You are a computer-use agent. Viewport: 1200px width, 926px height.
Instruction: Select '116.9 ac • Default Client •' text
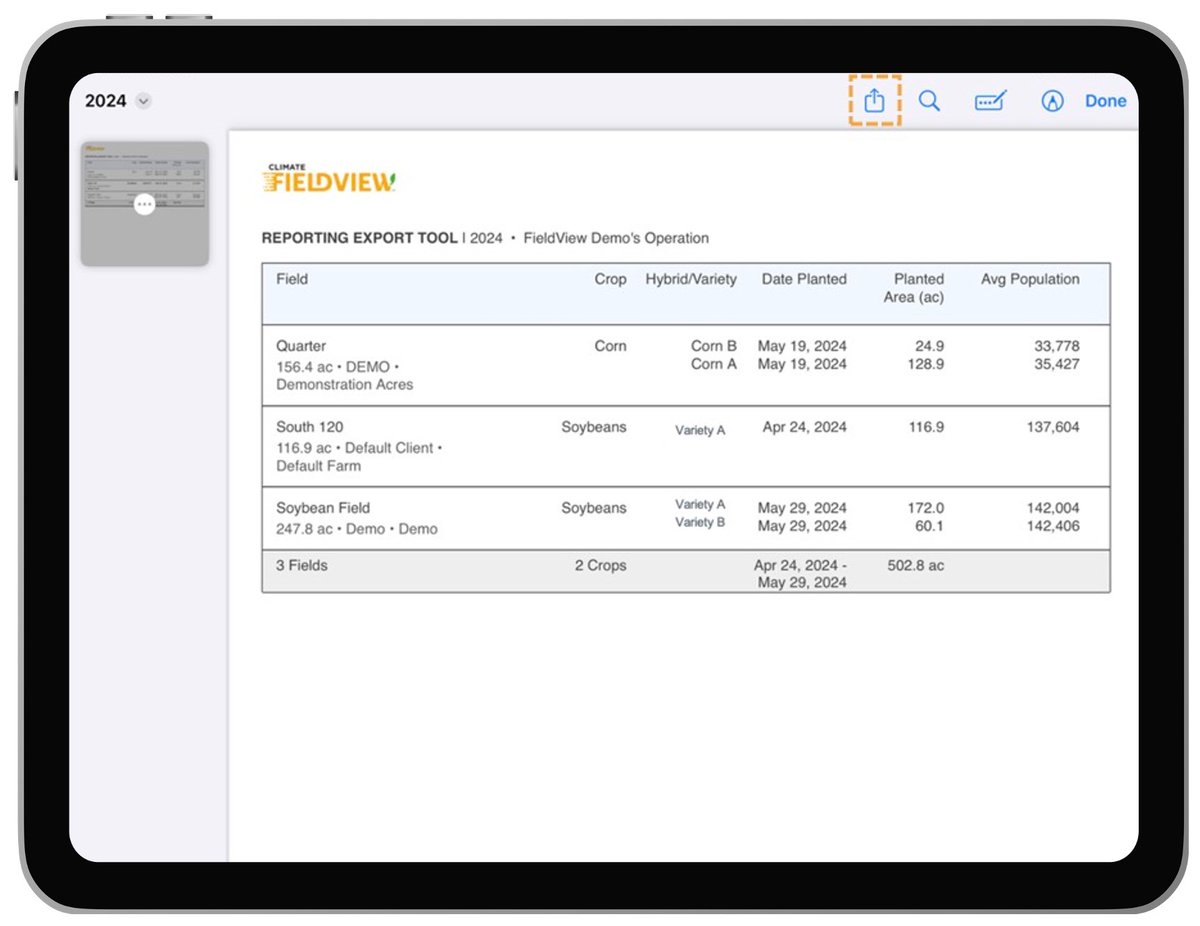coord(359,448)
